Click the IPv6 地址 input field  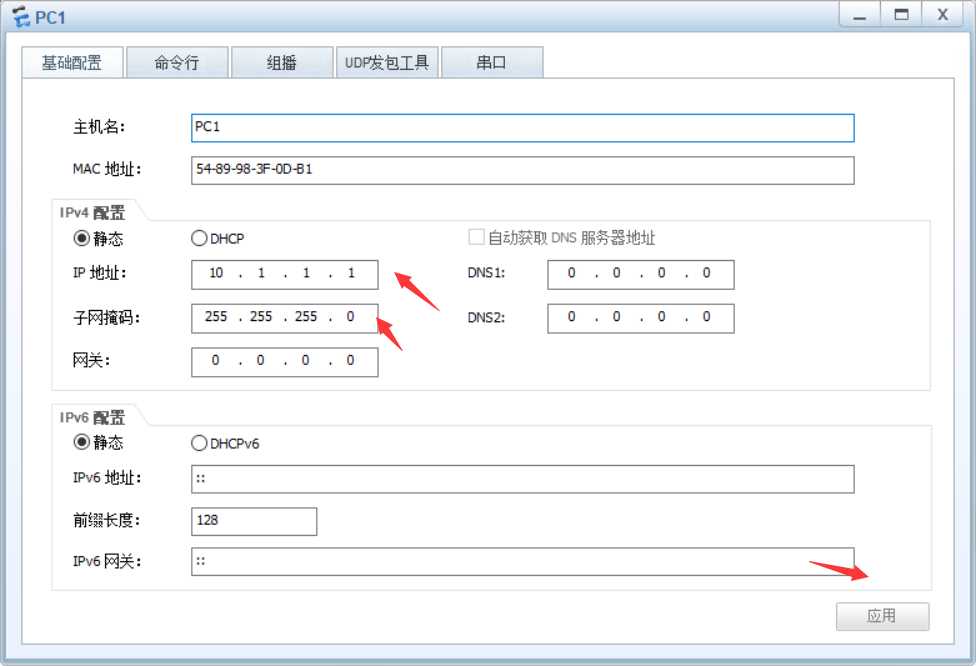click(523, 479)
